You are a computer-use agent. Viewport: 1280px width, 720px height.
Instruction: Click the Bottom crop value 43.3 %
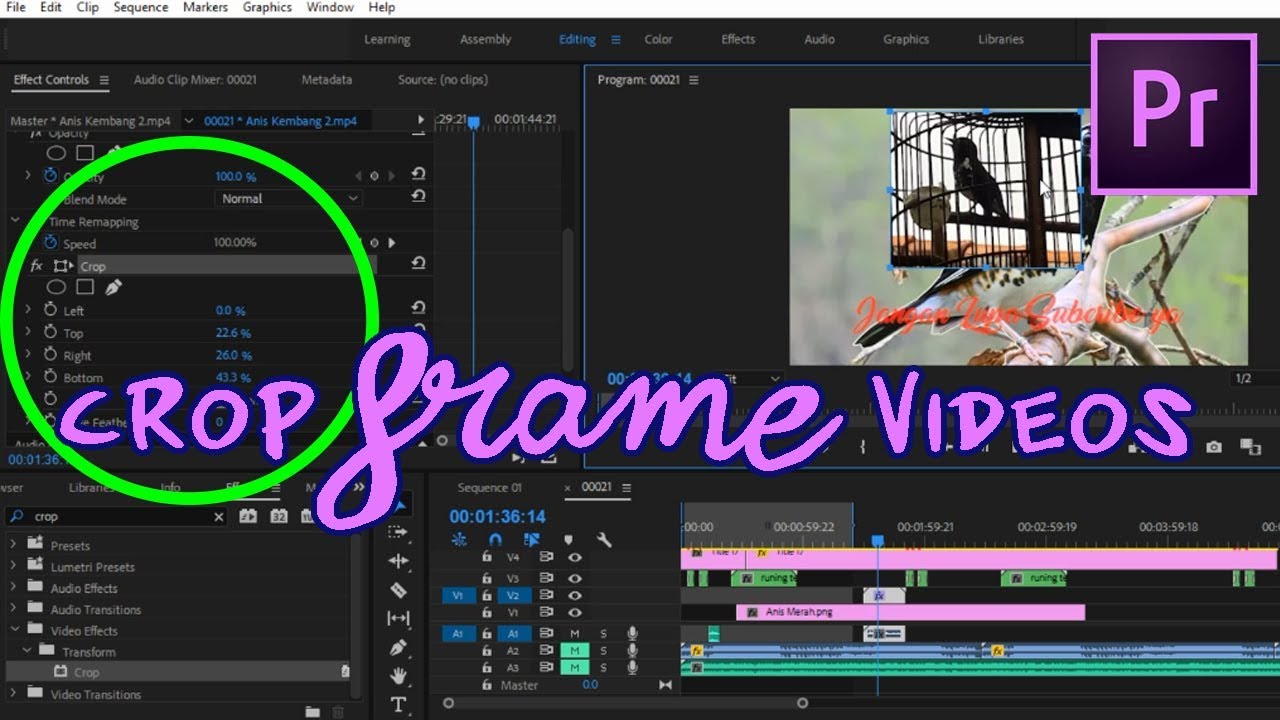tap(233, 377)
